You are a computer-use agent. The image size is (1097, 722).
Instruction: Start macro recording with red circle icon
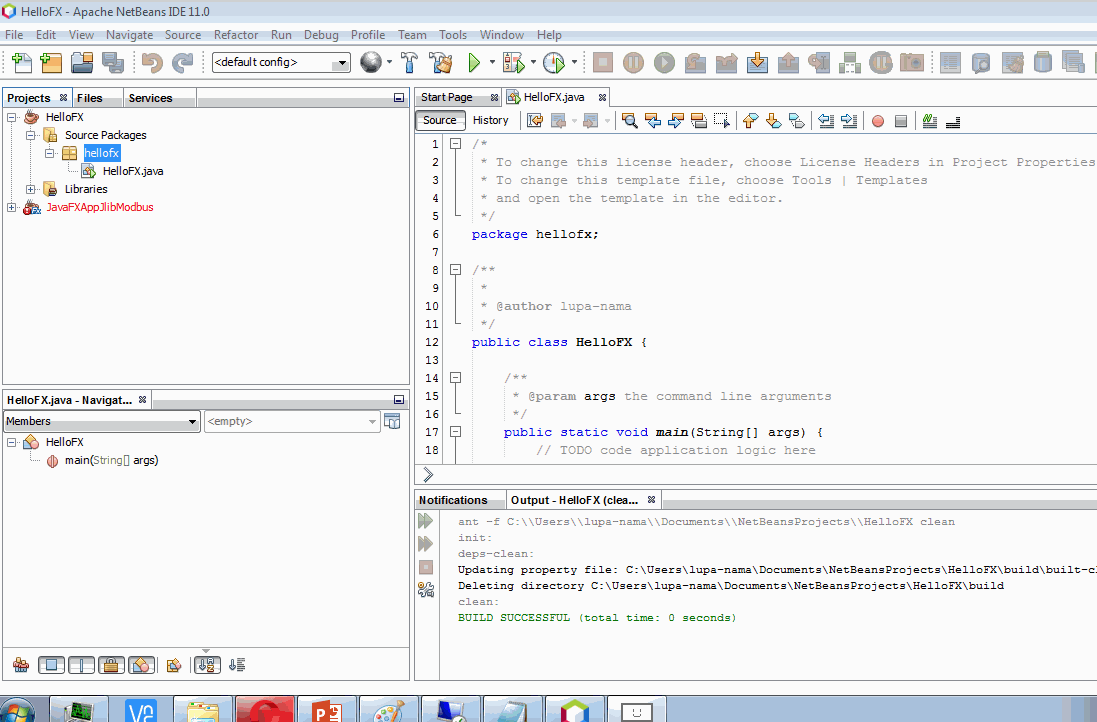click(878, 121)
